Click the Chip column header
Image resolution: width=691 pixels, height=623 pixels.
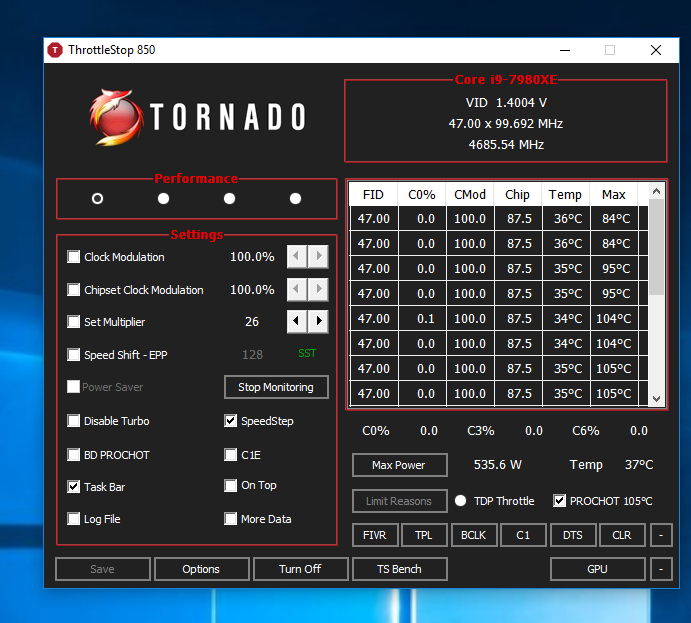click(517, 194)
